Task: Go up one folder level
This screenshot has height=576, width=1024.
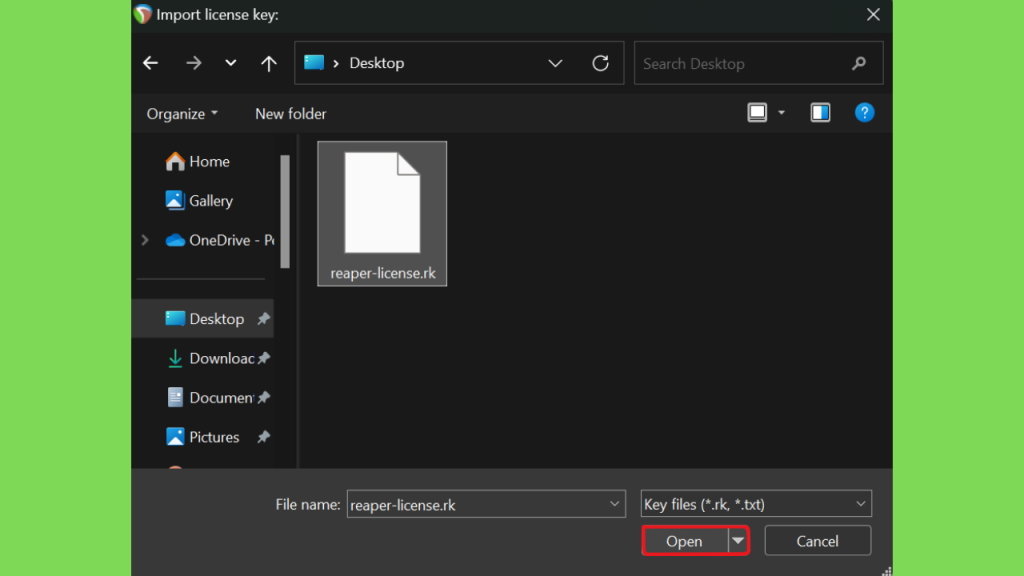Action: (268, 63)
